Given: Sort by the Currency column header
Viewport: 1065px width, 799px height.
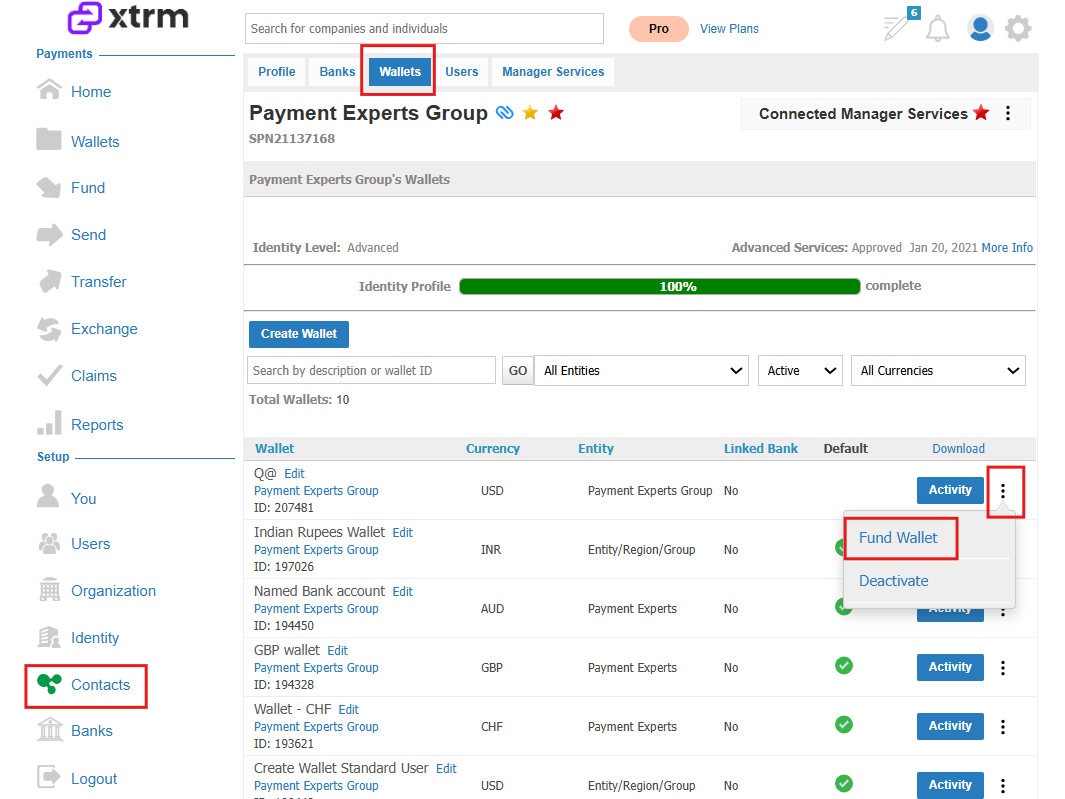Looking at the screenshot, I should point(492,448).
